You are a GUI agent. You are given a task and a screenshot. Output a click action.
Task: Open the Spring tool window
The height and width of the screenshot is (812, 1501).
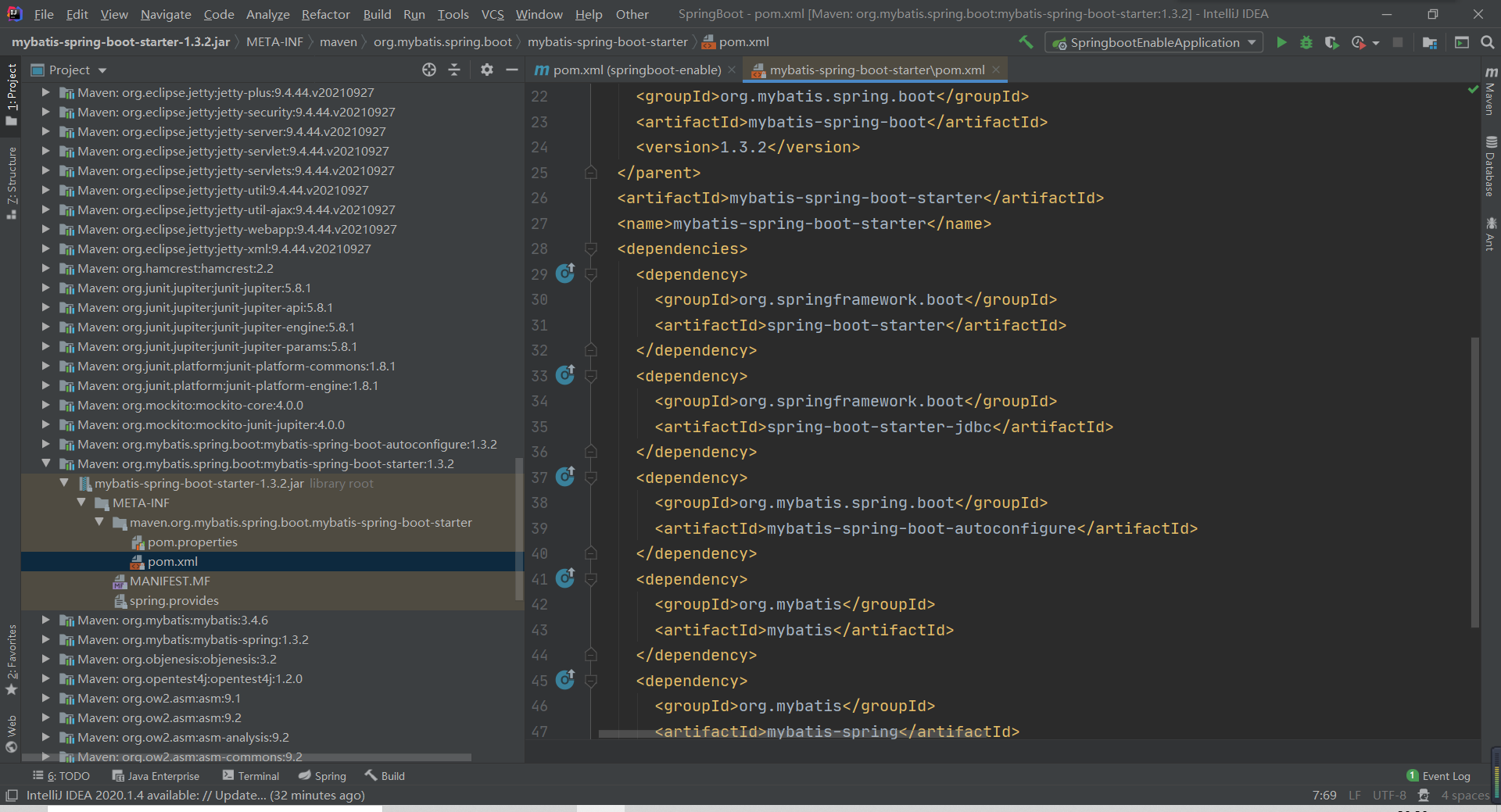pyautogui.click(x=323, y=776)
